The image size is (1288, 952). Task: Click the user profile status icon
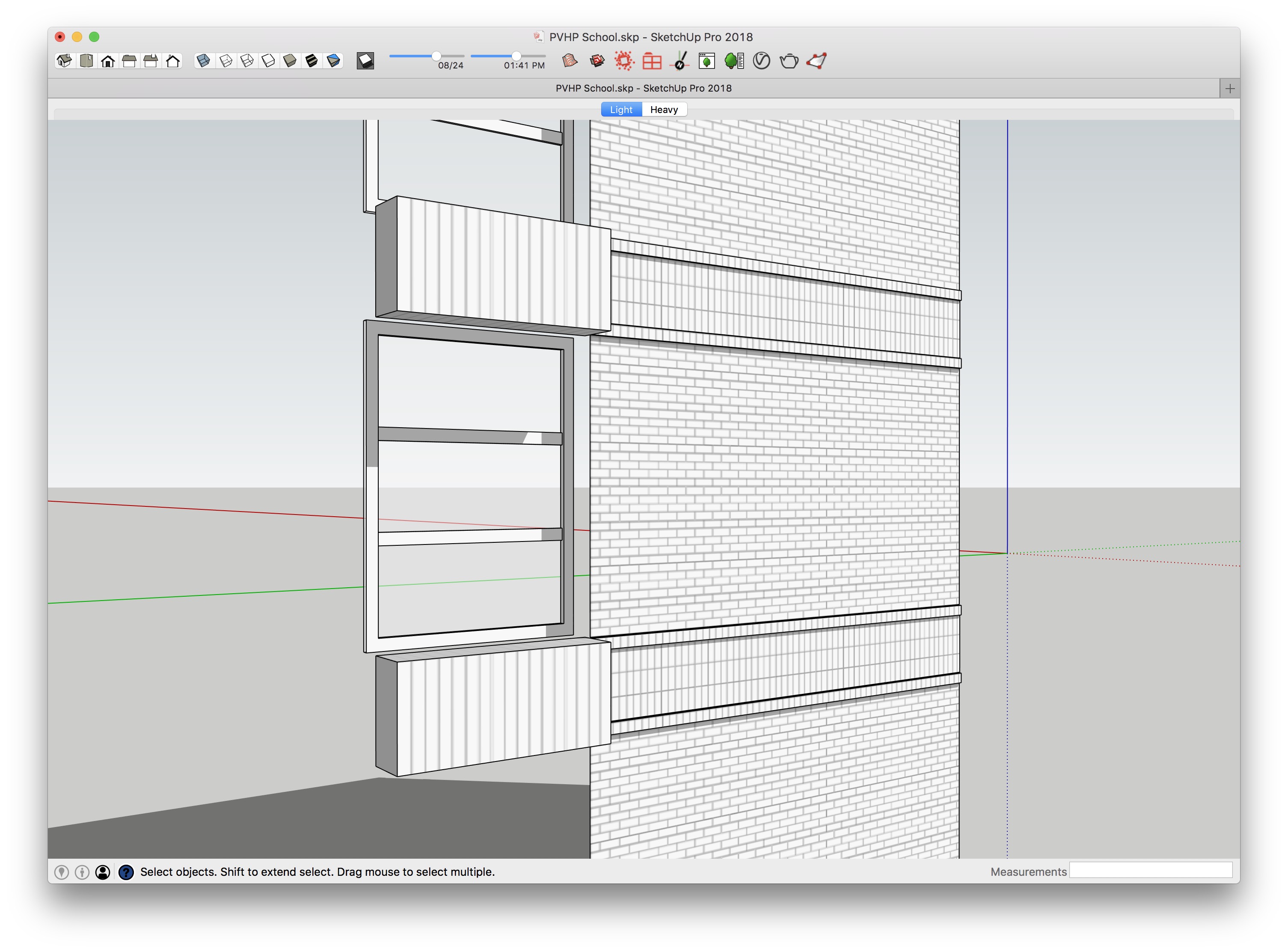click(x=103, y=872)
